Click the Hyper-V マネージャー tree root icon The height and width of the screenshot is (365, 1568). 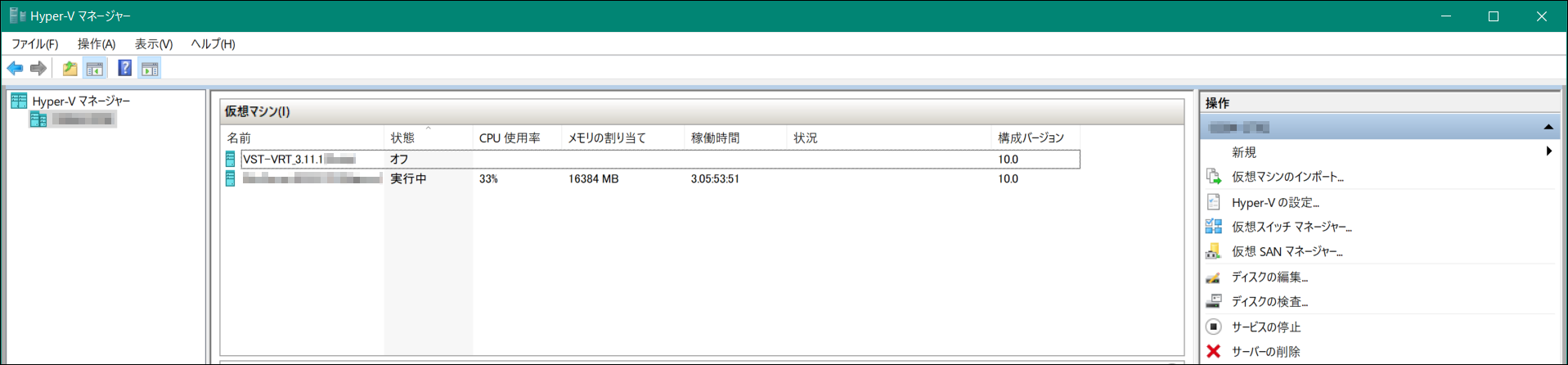coord(19,101)
